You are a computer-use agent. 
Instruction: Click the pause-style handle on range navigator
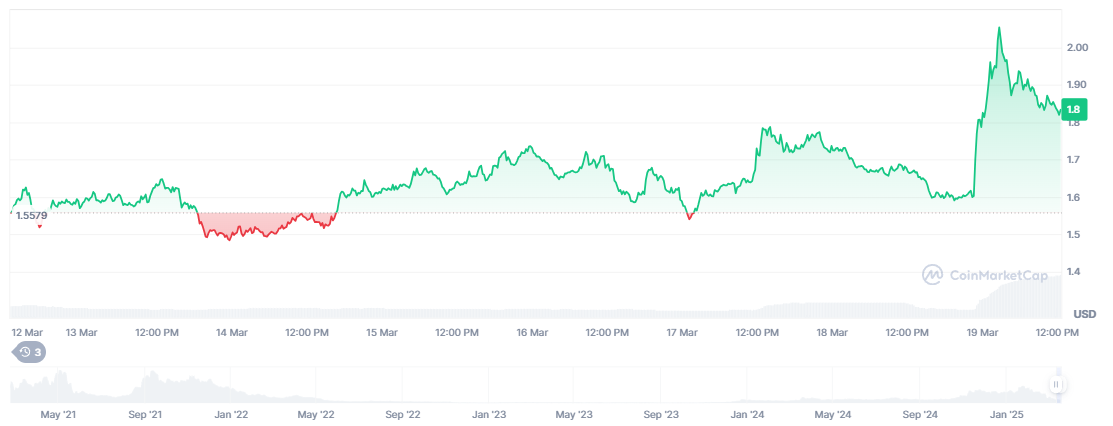[x=1055, y=384]
